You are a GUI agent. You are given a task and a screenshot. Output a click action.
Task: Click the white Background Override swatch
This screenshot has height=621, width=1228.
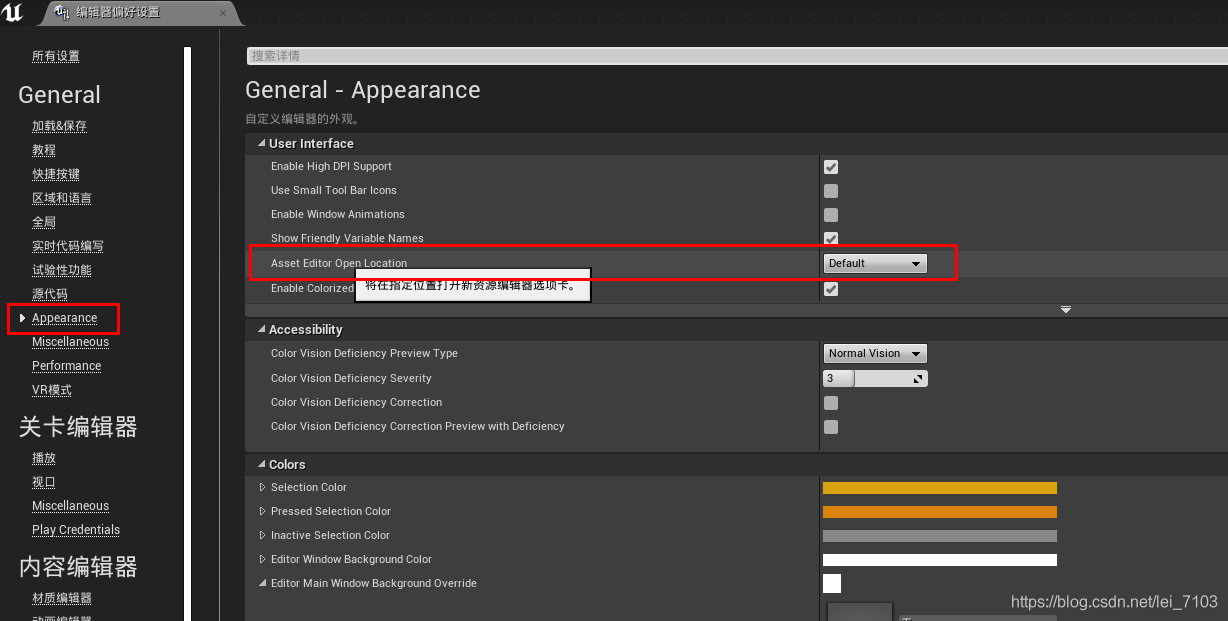tap(832, 584)
